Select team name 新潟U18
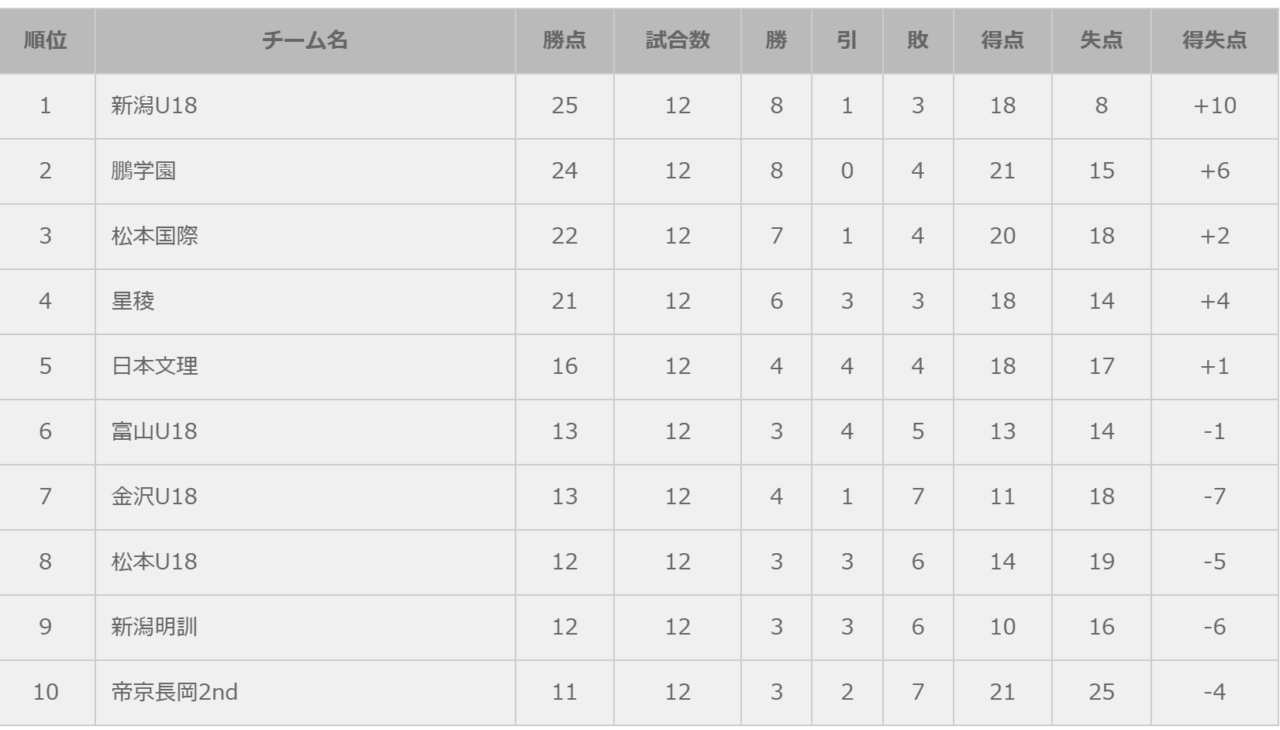This screenshot has height=730, width=1280. pyautogui.click(x=154, y=105)
